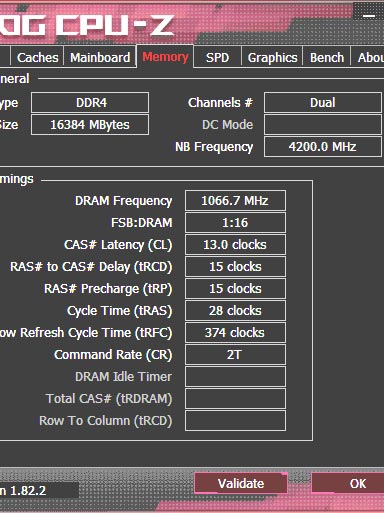Click the tRFC 374 clocks field
This screenshot has height=513, width=384.
tap(235, 333)
